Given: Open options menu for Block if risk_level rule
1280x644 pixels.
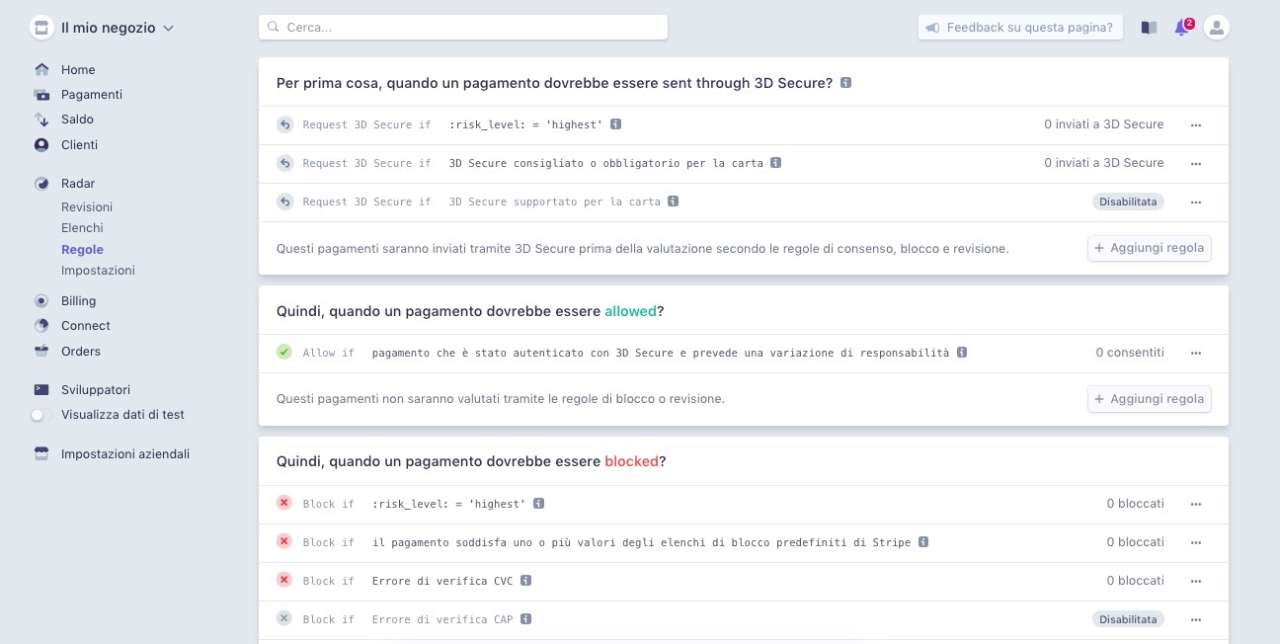Looking at the screenshot, I should tap(1196, 504).
